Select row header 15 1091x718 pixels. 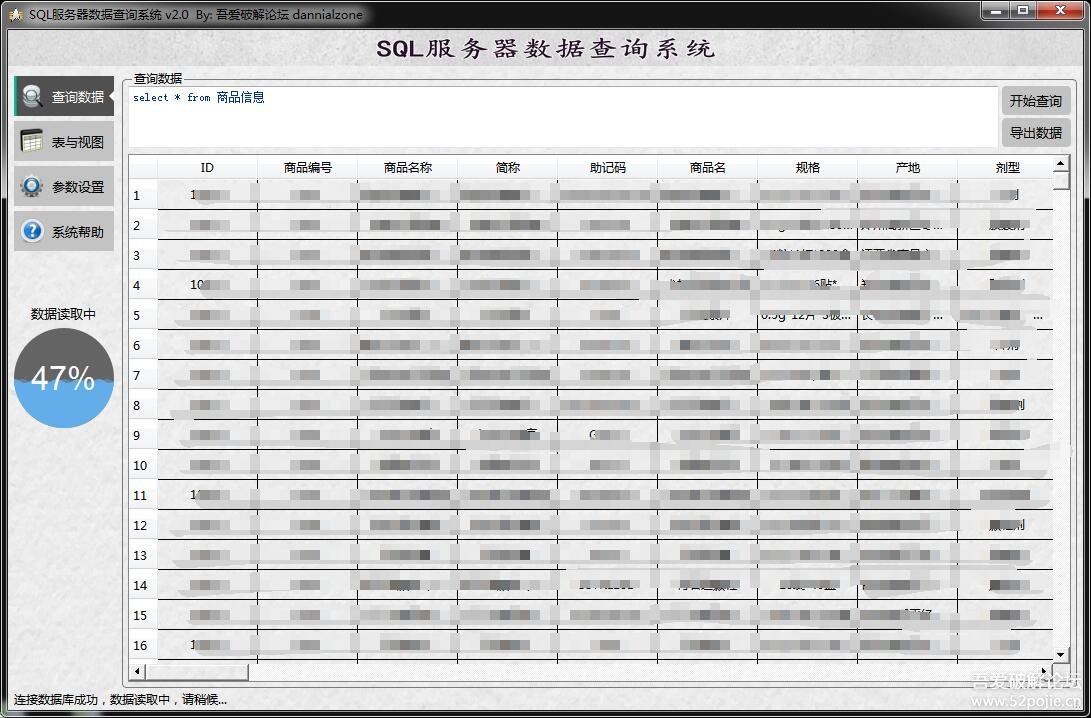click(143, 614)
